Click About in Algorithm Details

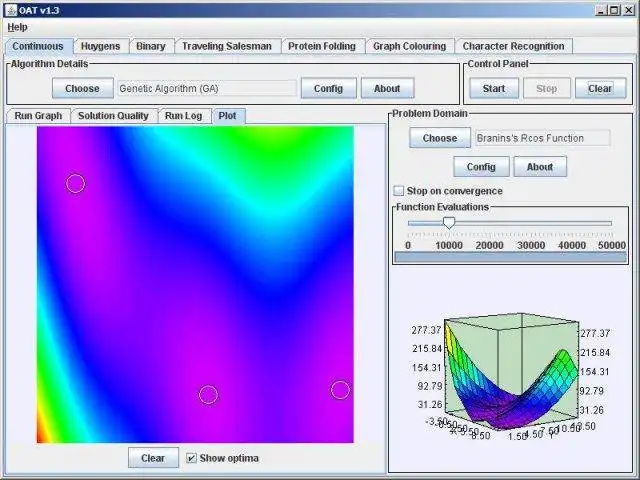pos(387,88)
